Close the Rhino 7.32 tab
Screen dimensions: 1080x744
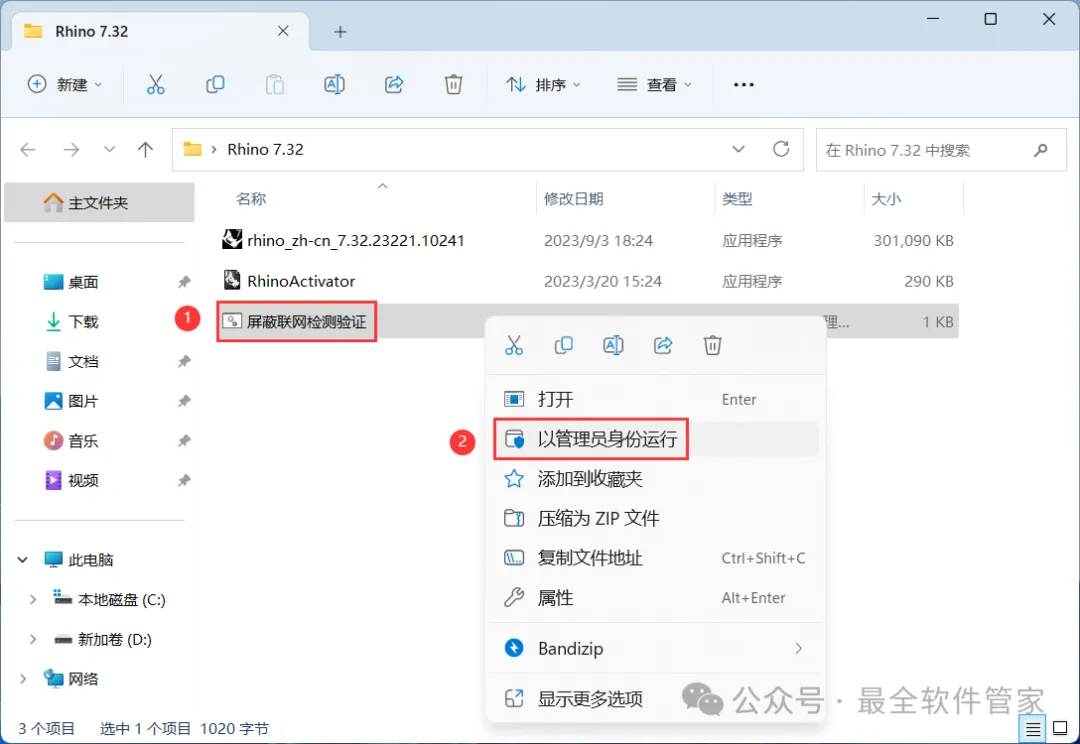[x=283, y=31]
